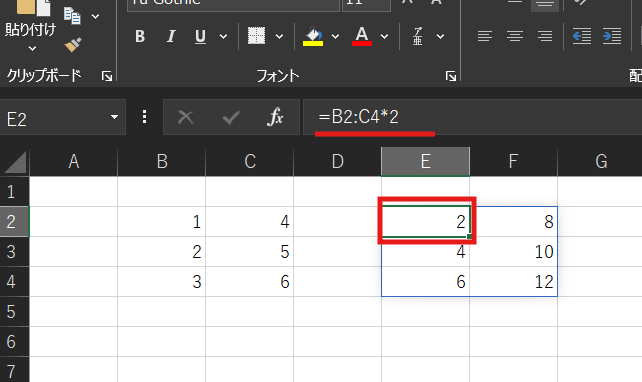Toggle Bold formatting
642x382 pixels.
tap(140, 36)
